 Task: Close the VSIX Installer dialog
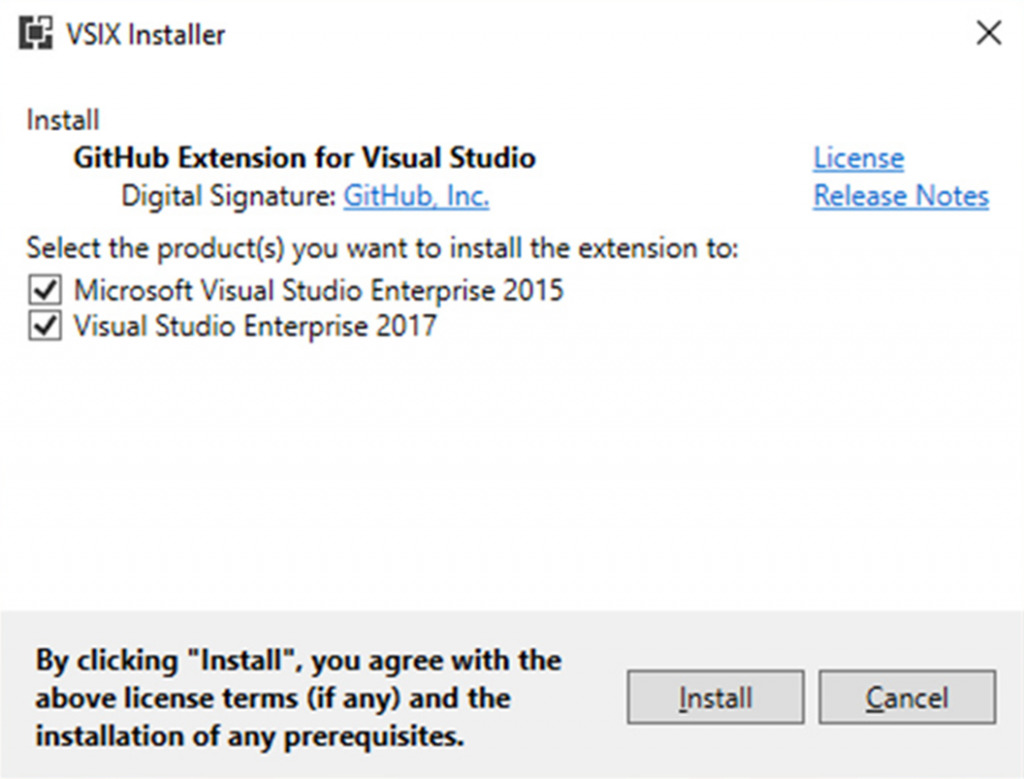click(988, 34)
